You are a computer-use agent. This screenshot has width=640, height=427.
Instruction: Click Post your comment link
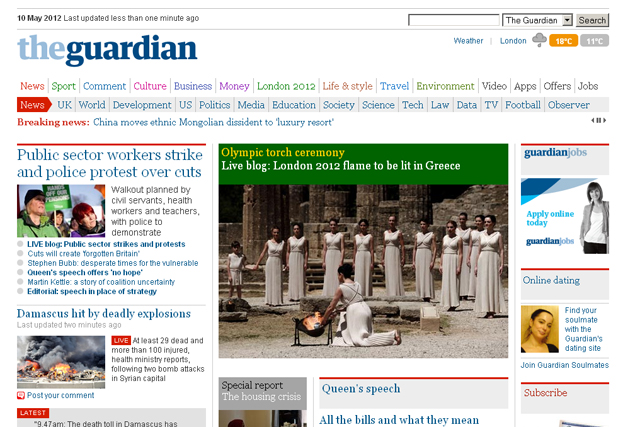point(60,395)
